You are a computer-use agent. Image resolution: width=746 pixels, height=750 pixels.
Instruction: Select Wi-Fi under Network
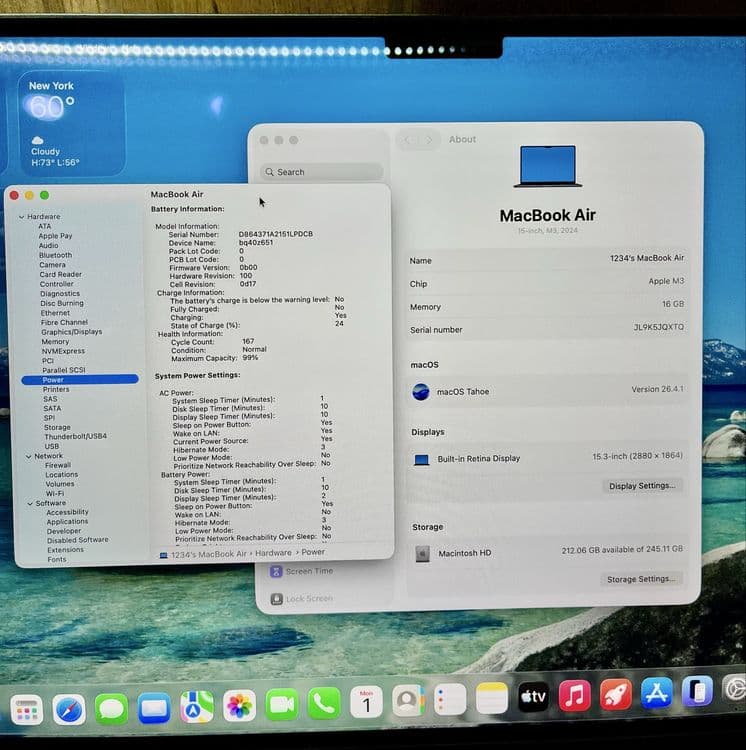(x=55, y=493)
